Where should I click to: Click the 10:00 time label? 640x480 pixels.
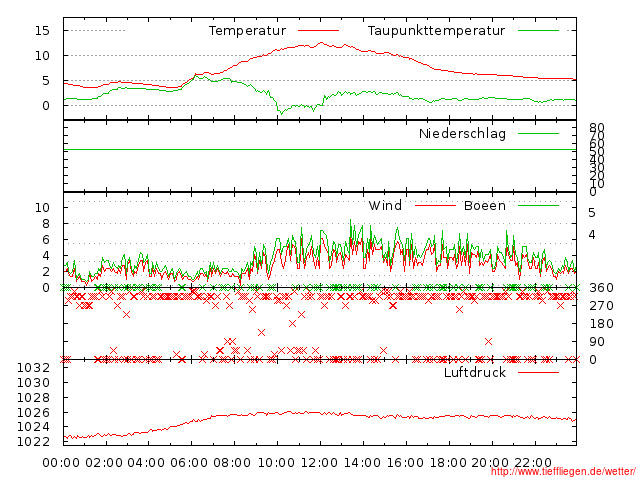point(277,463)
